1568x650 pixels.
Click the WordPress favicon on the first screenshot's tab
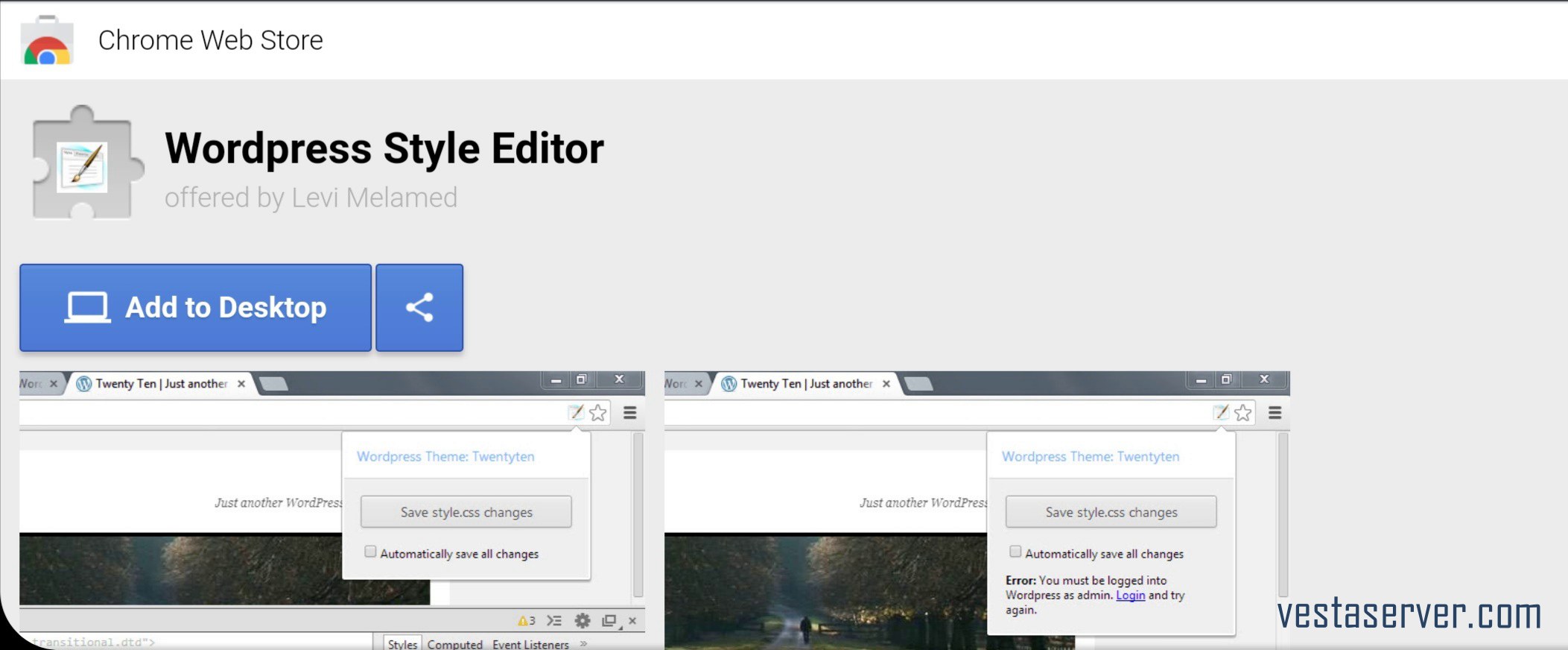click(84, 384)
